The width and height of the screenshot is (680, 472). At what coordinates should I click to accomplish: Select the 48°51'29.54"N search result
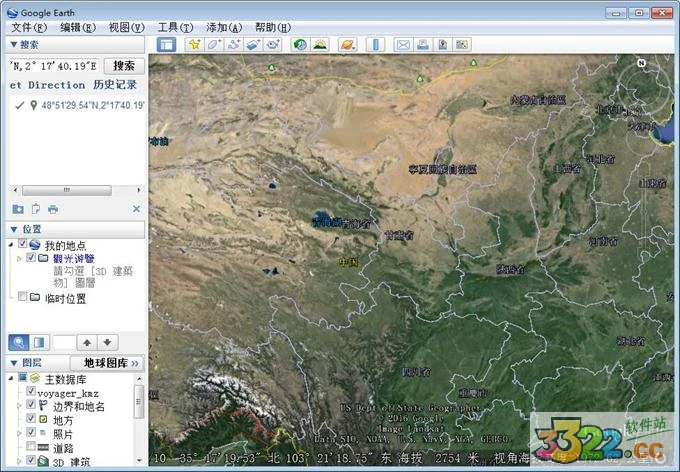coord(93,105)
